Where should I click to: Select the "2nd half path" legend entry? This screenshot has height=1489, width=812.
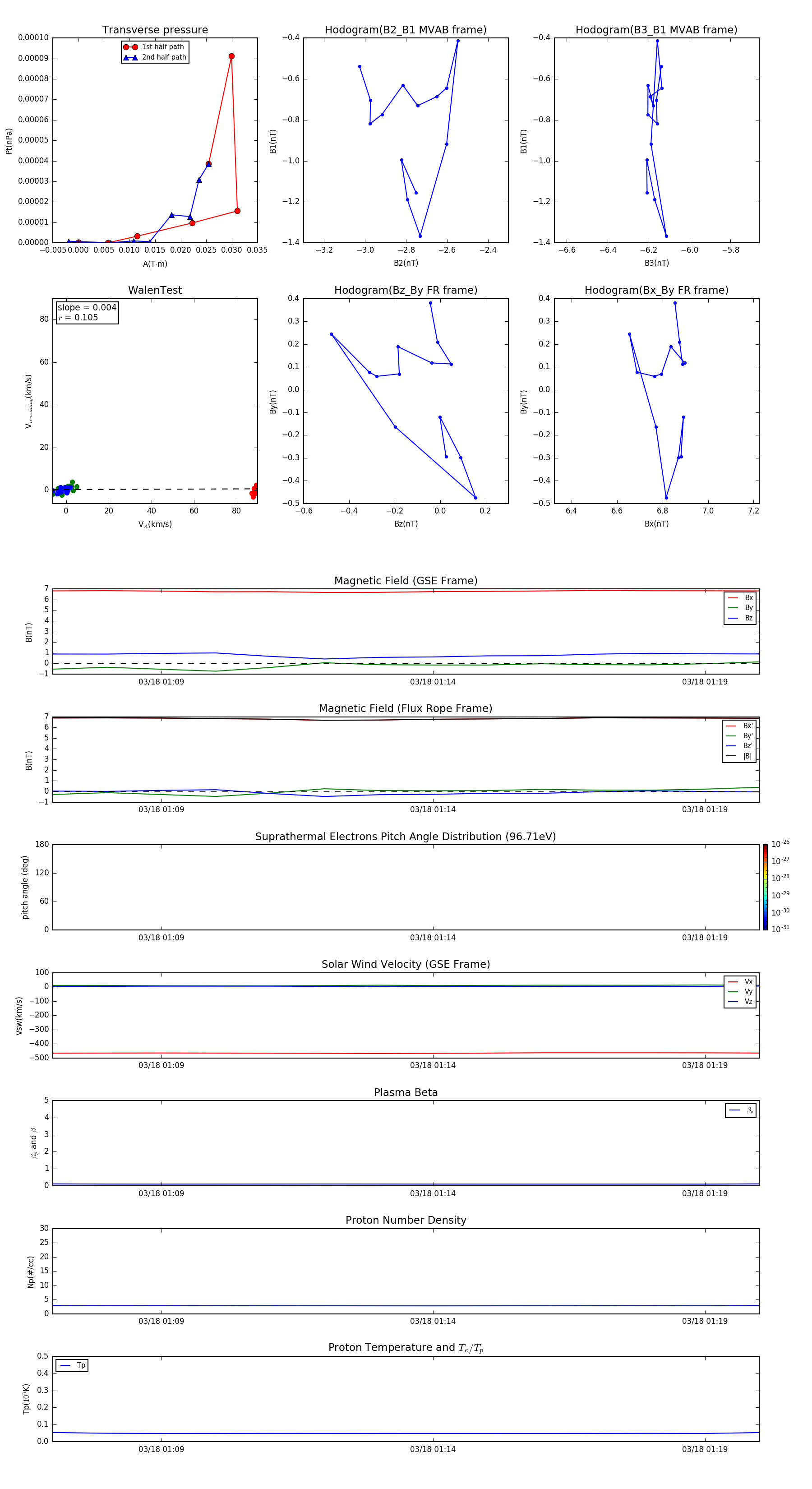pos(155,57)
